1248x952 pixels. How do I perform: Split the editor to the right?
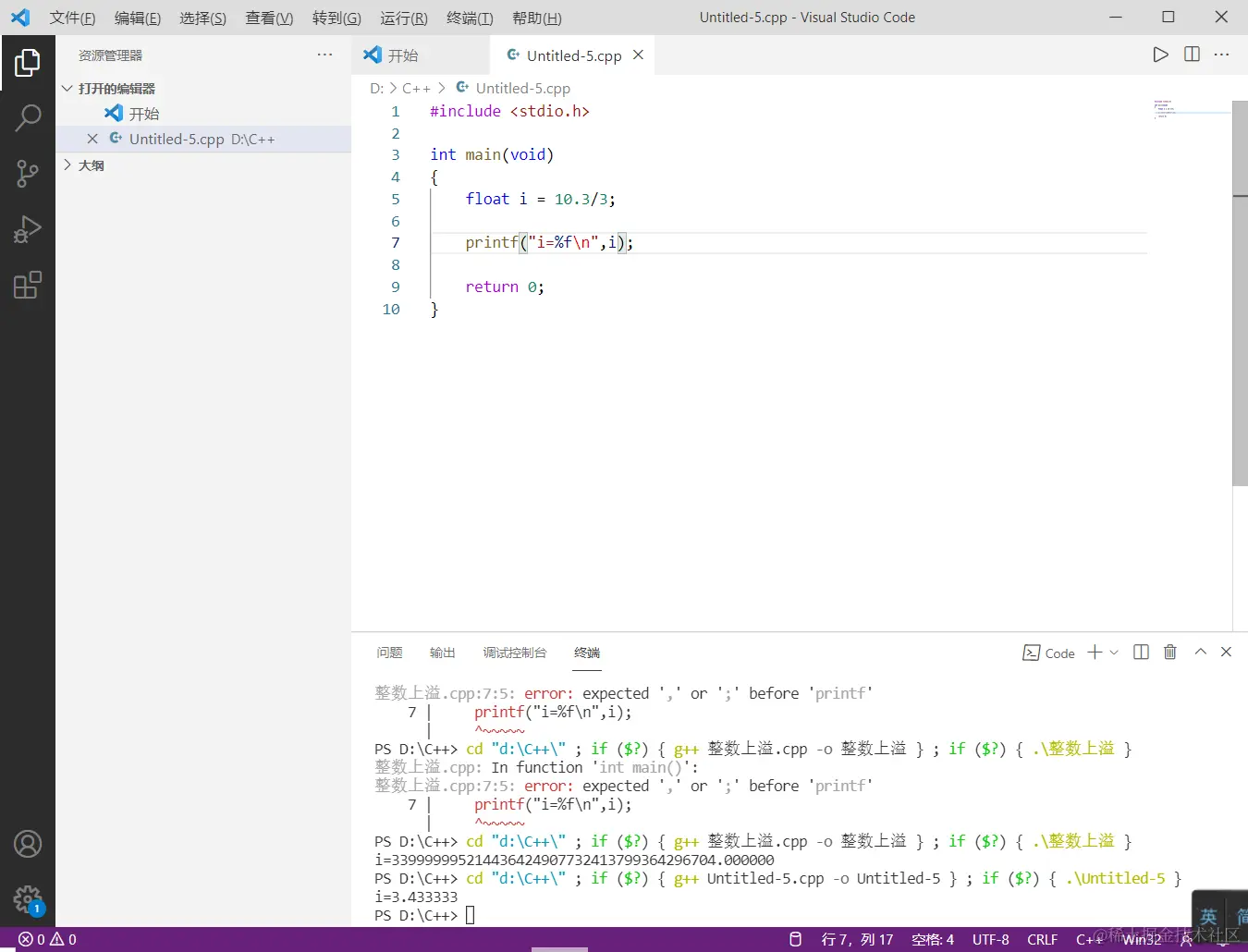[1192, 55]
